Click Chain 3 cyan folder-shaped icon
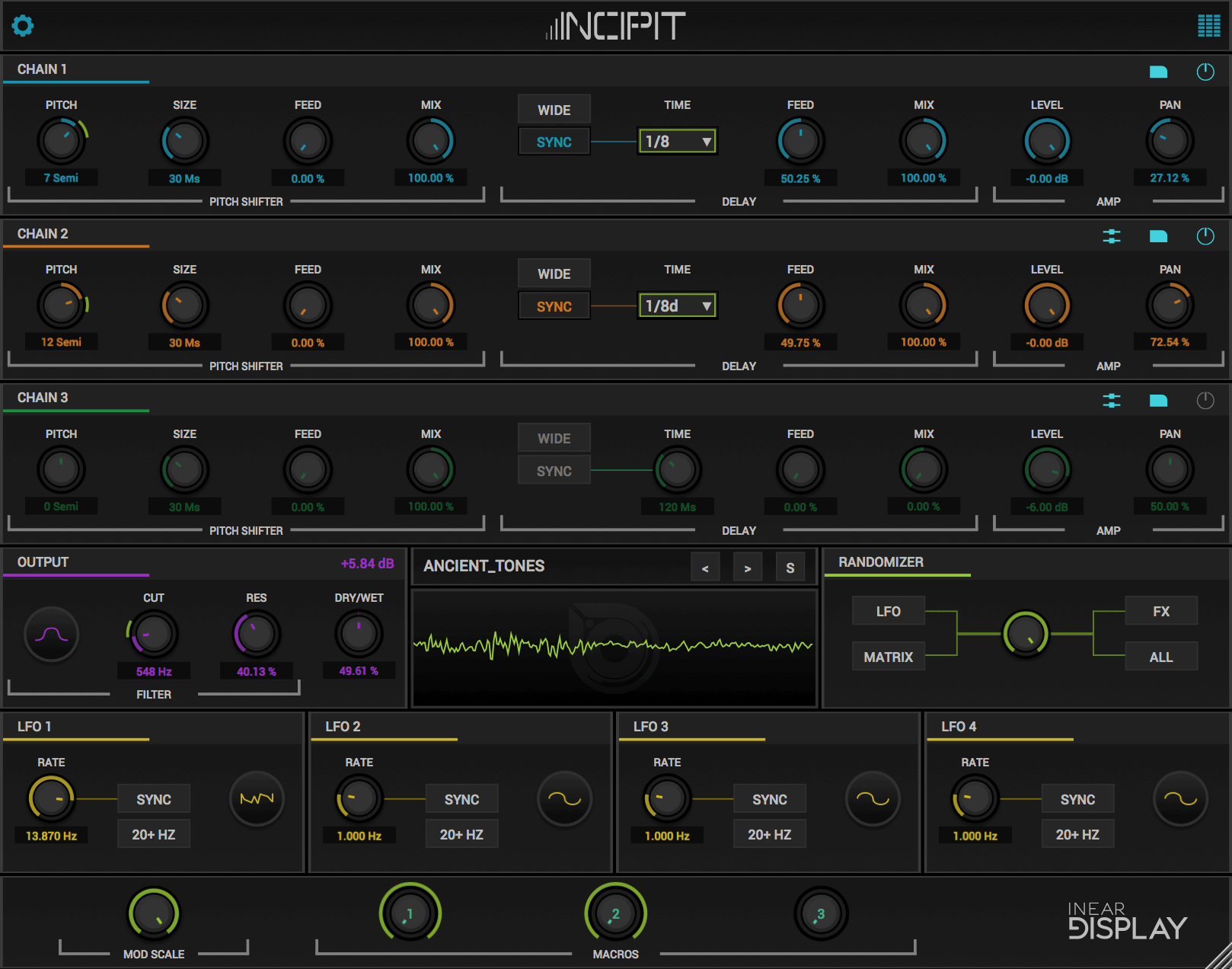1232x969 pixels. pos(1158,401)
